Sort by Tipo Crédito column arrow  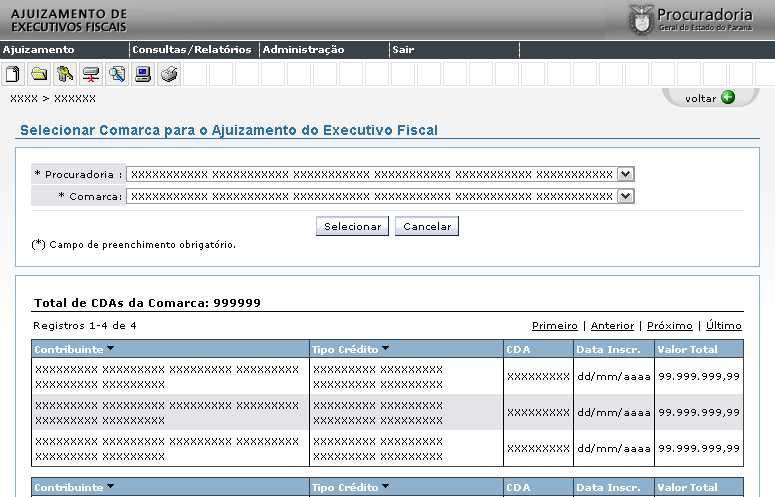click(385, 349)
